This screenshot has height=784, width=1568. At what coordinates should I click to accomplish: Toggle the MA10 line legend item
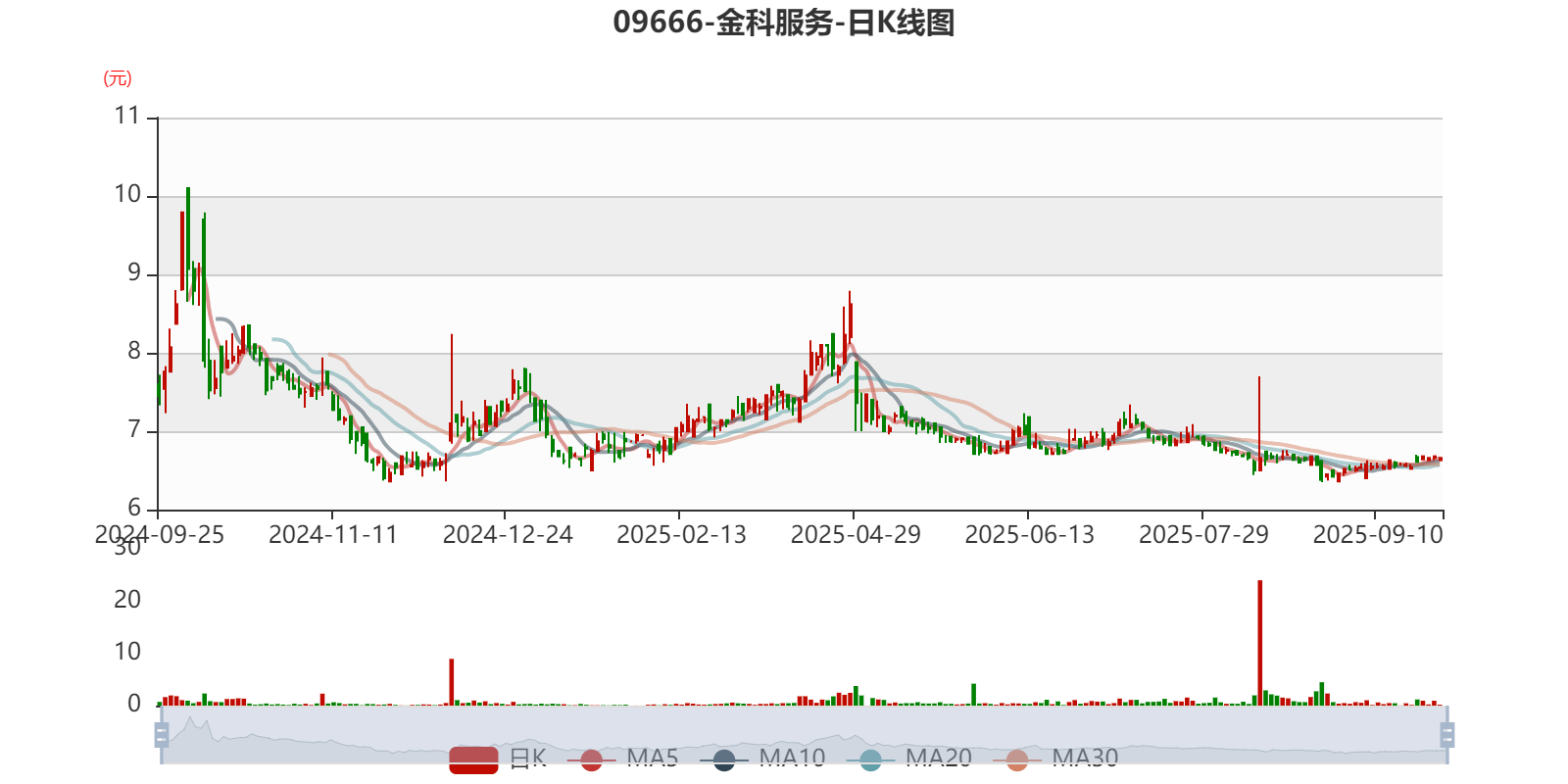pos(762,759)
